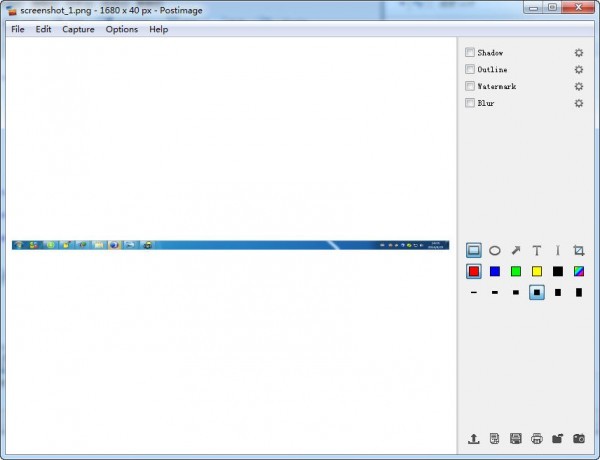This screenshot has width=600, height=460.
Task: Take a new screenshot with camera icon
Action: tap(579, 439)
